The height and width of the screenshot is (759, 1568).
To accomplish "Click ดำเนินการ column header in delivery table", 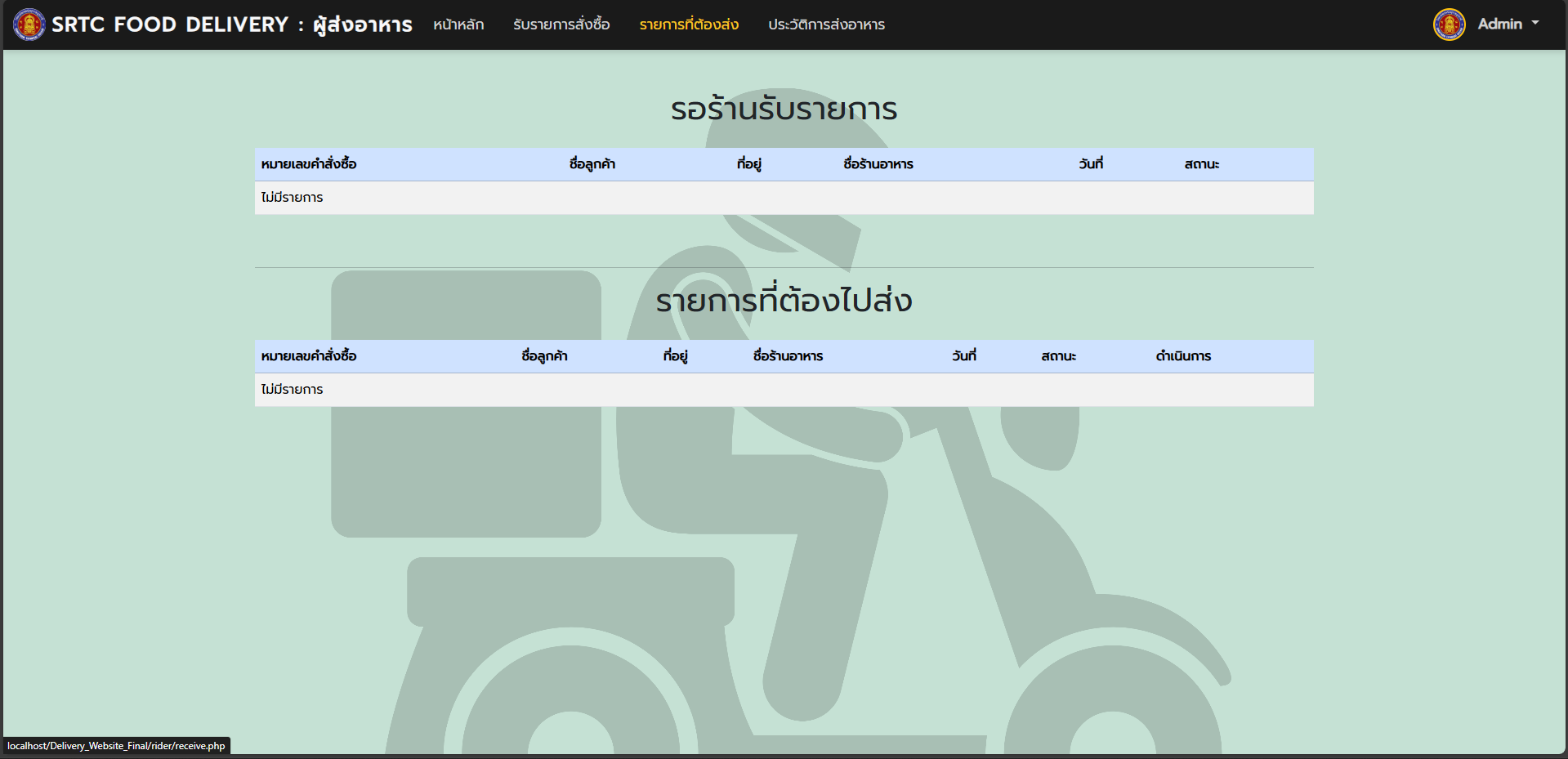I will click(x=1183, y=356).
